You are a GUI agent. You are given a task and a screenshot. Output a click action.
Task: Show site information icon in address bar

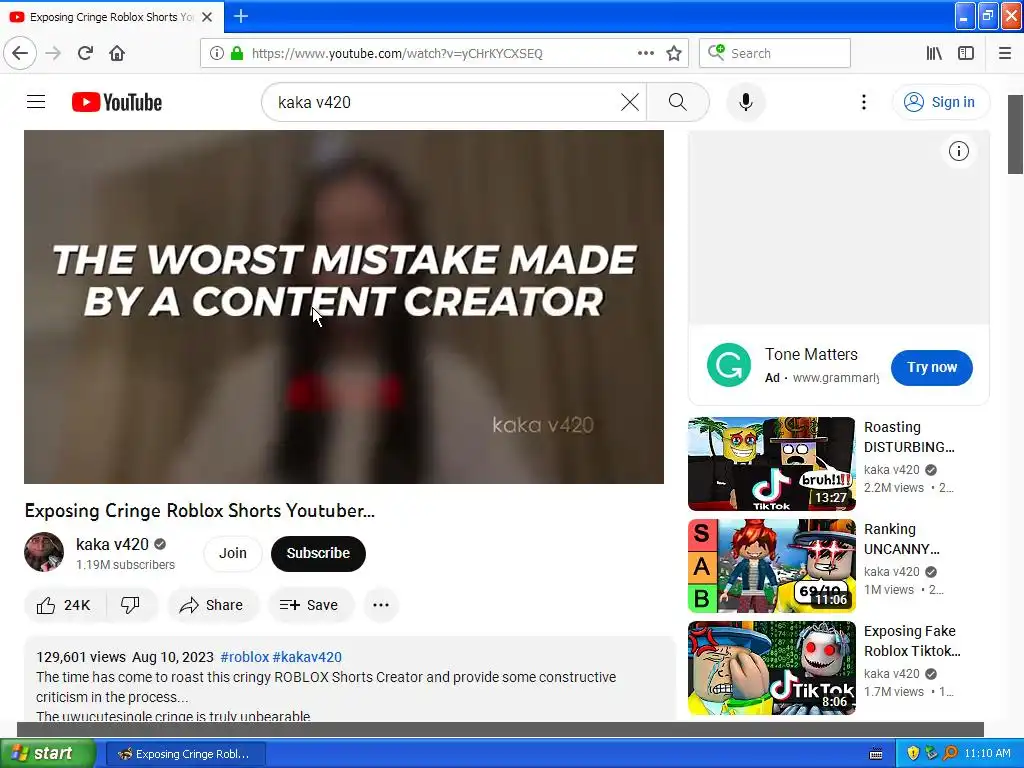[216, 53]
